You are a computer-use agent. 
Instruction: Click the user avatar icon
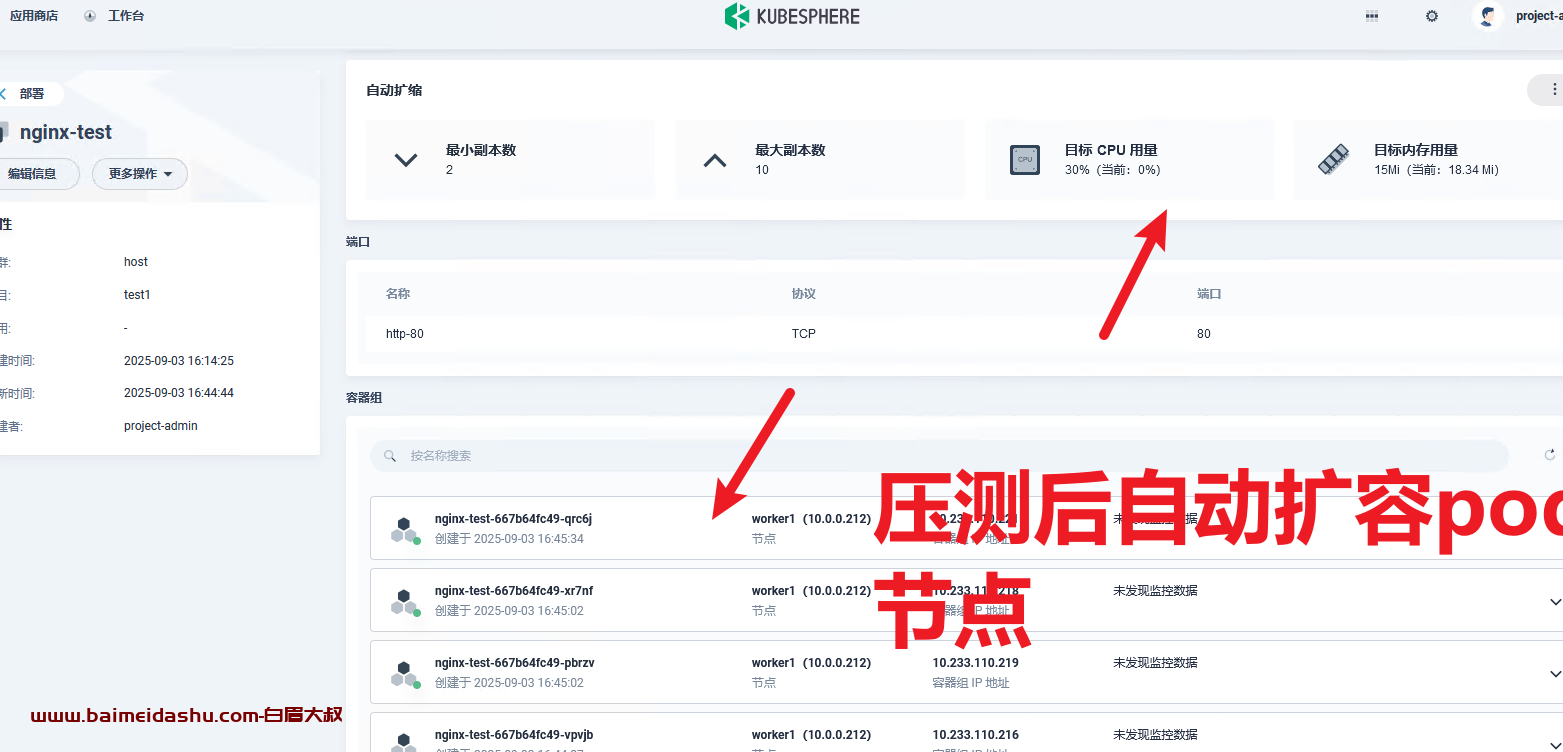pos(1489,16)
